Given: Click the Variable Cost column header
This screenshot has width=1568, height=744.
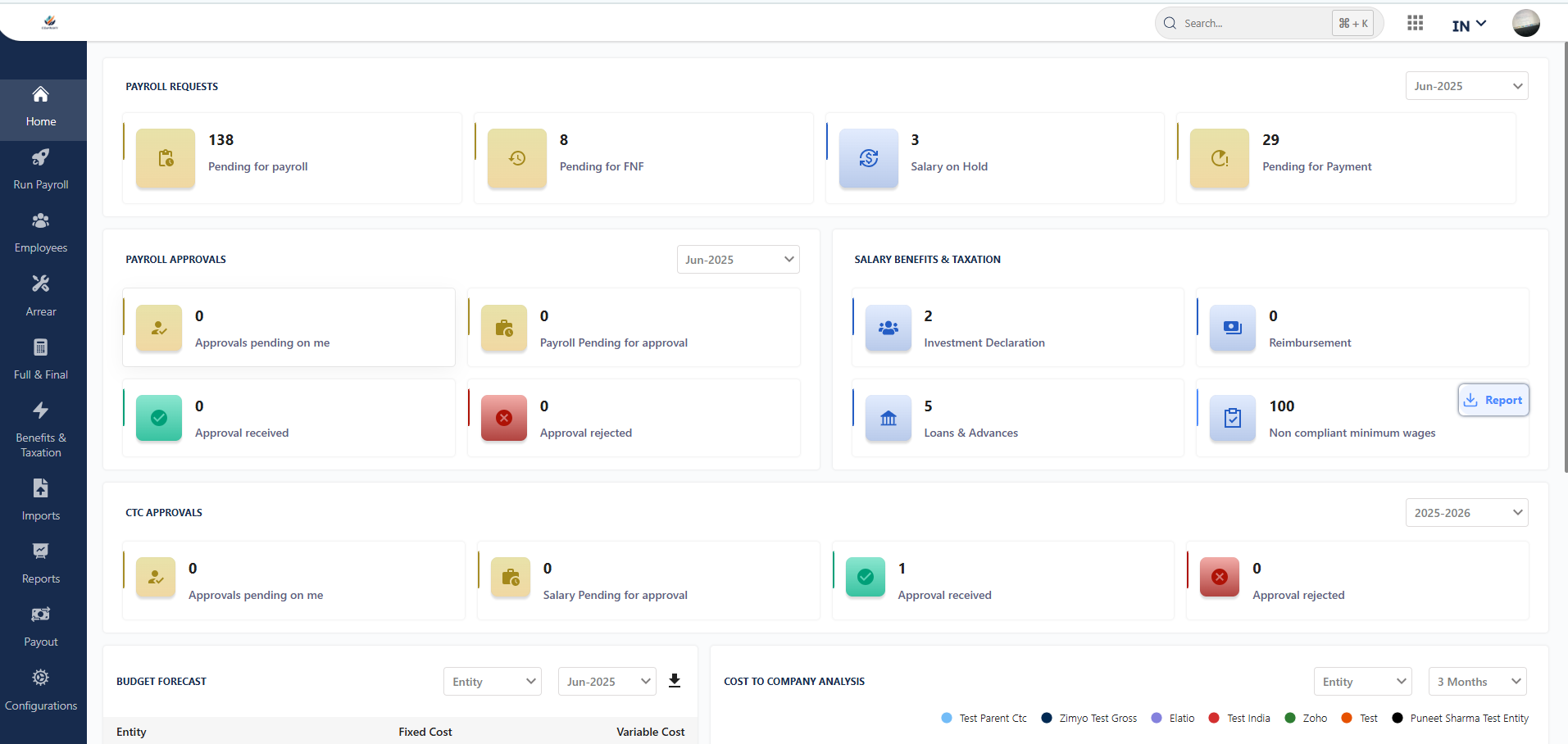Looking at the screenshot, I should coord(651,732).
